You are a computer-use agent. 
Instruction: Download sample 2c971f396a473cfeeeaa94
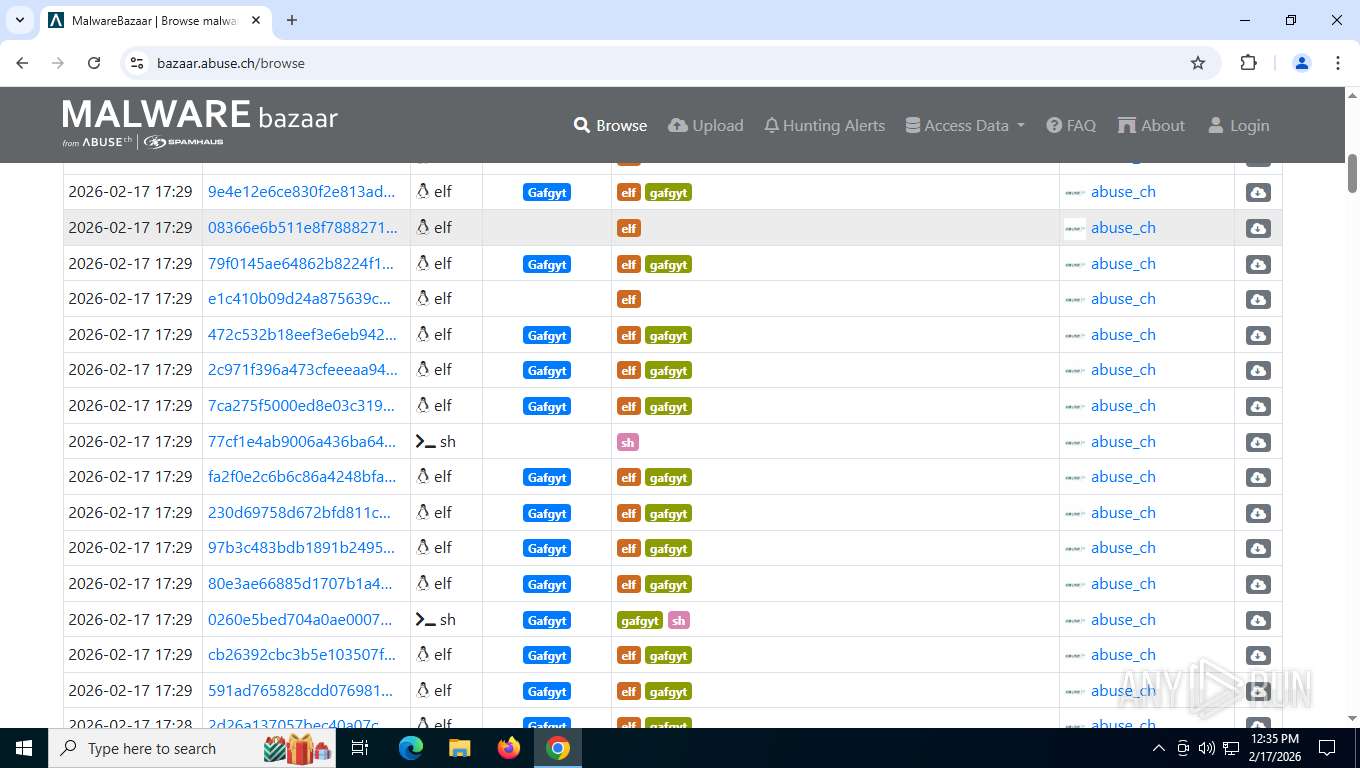(x=1258, y=371)
